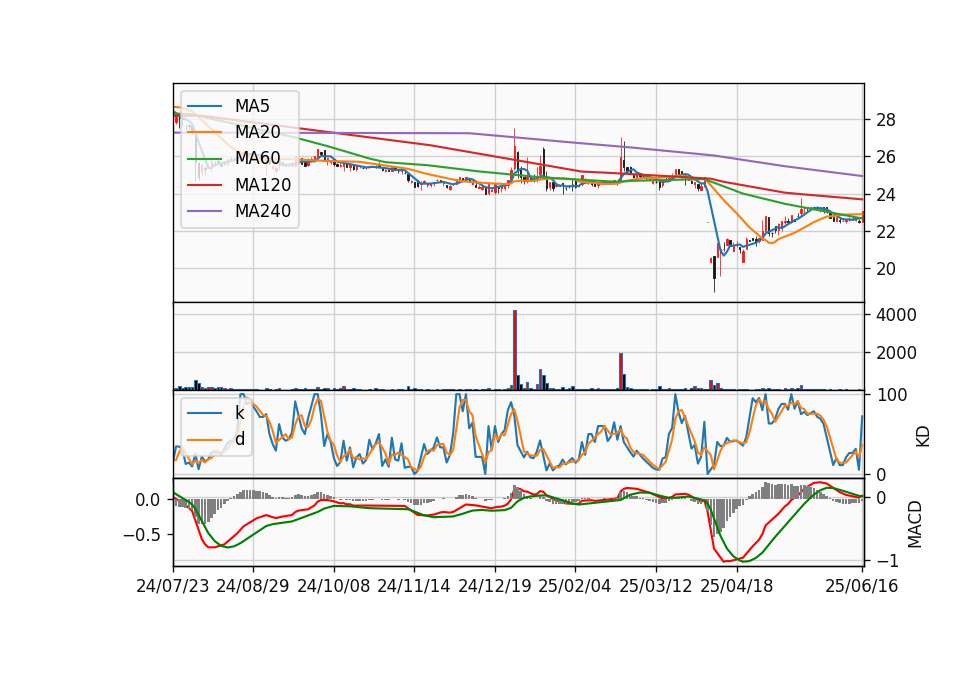Click the MACD right axis label −1
Viewport: 960px width, 690px height.
888,561
